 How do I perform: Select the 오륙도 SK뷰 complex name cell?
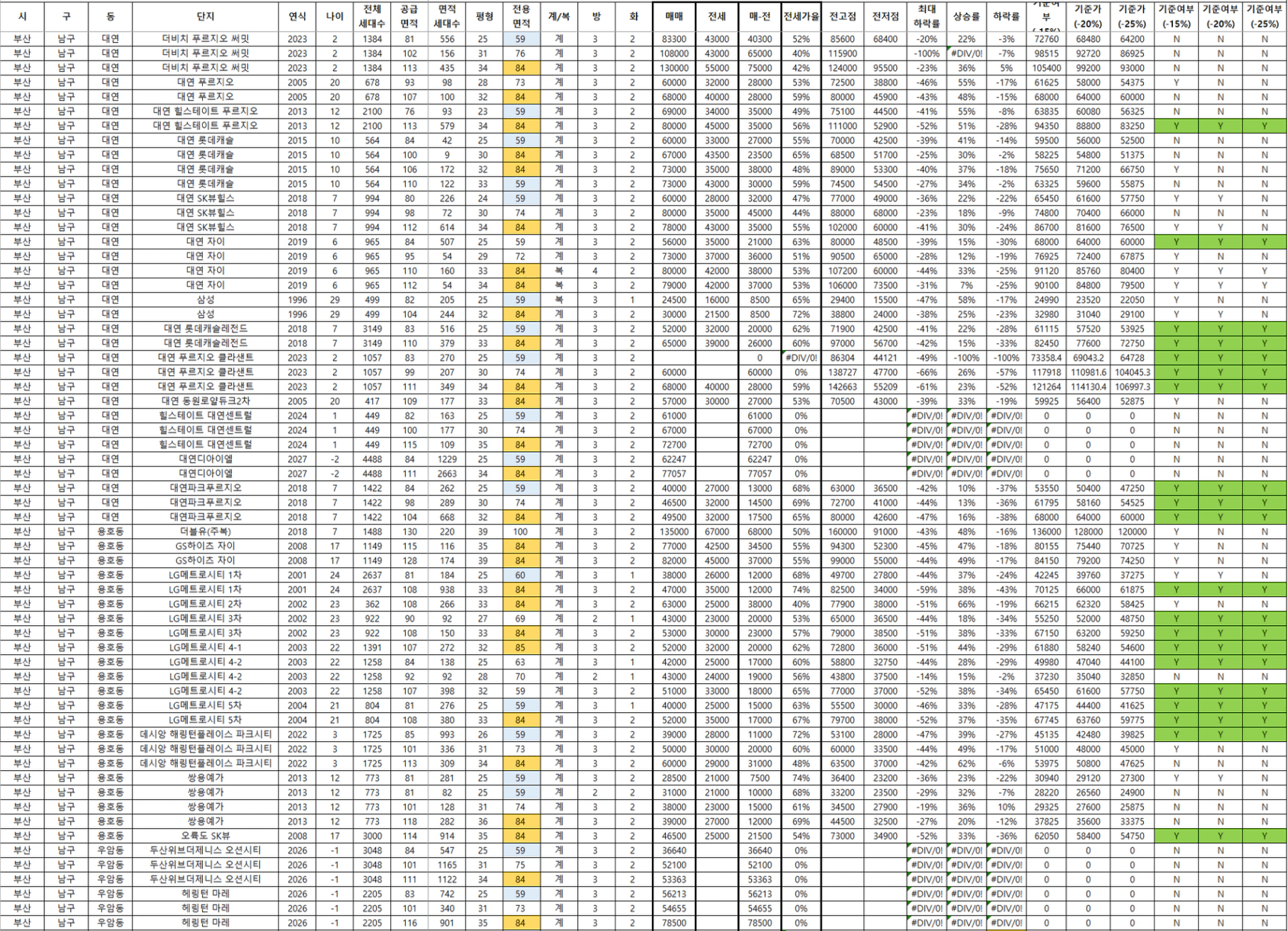(205, 836)
